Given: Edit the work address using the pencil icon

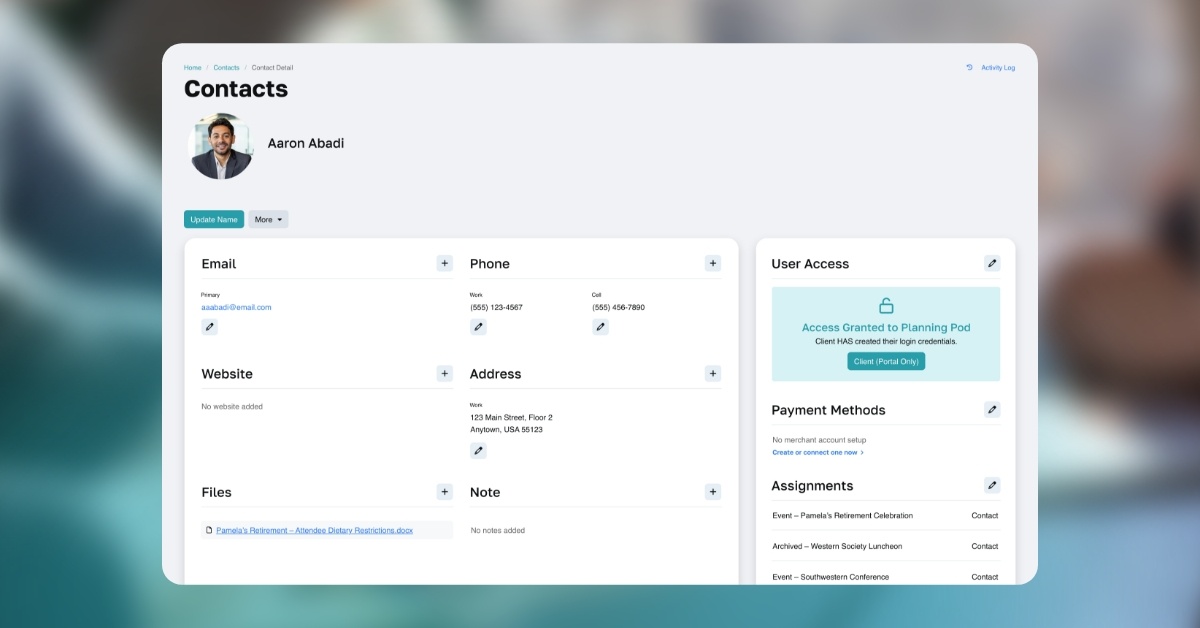Looking at the screenshot, I should pos(479,450).
